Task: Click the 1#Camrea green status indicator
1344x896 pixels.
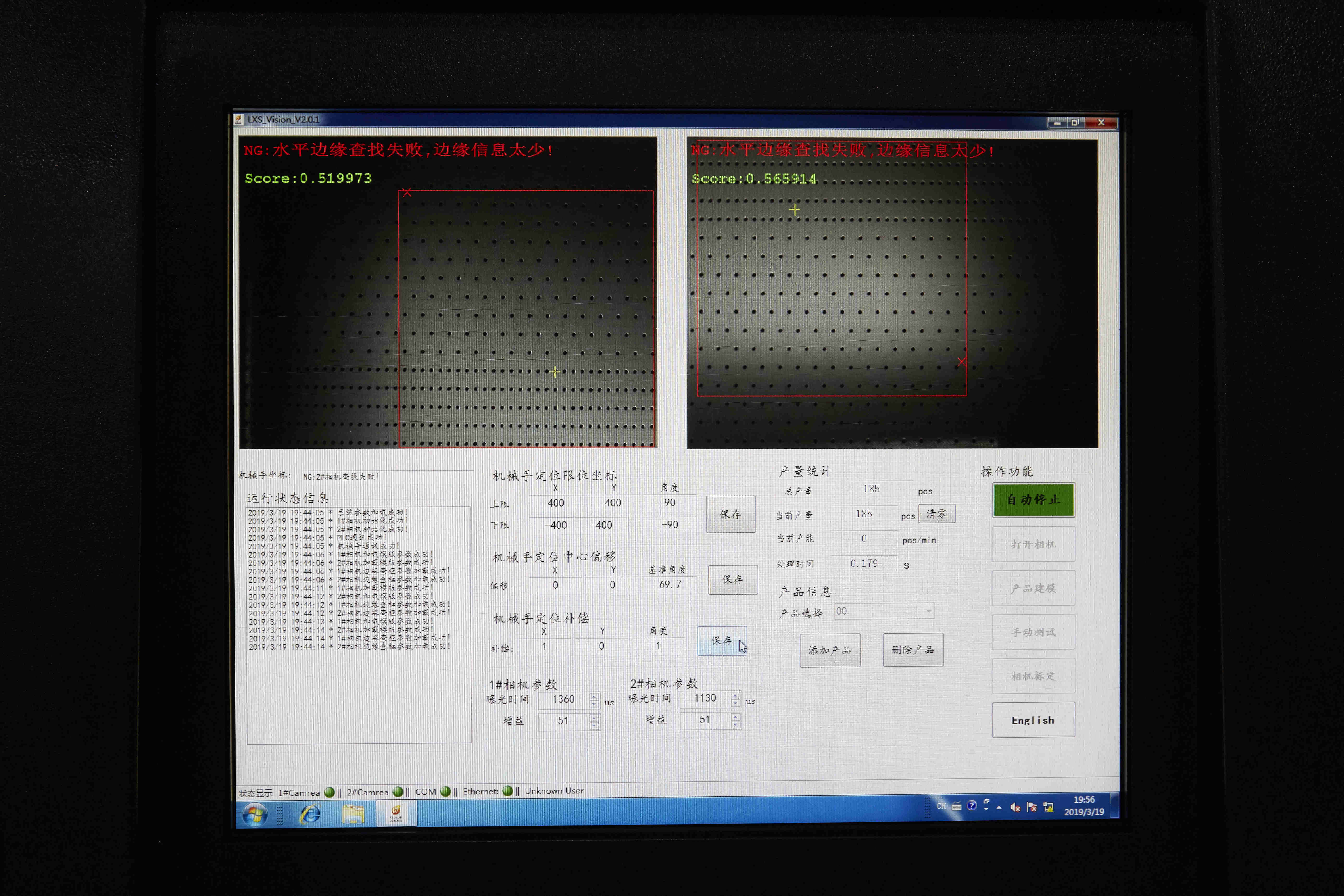Action: pos(329,792)
